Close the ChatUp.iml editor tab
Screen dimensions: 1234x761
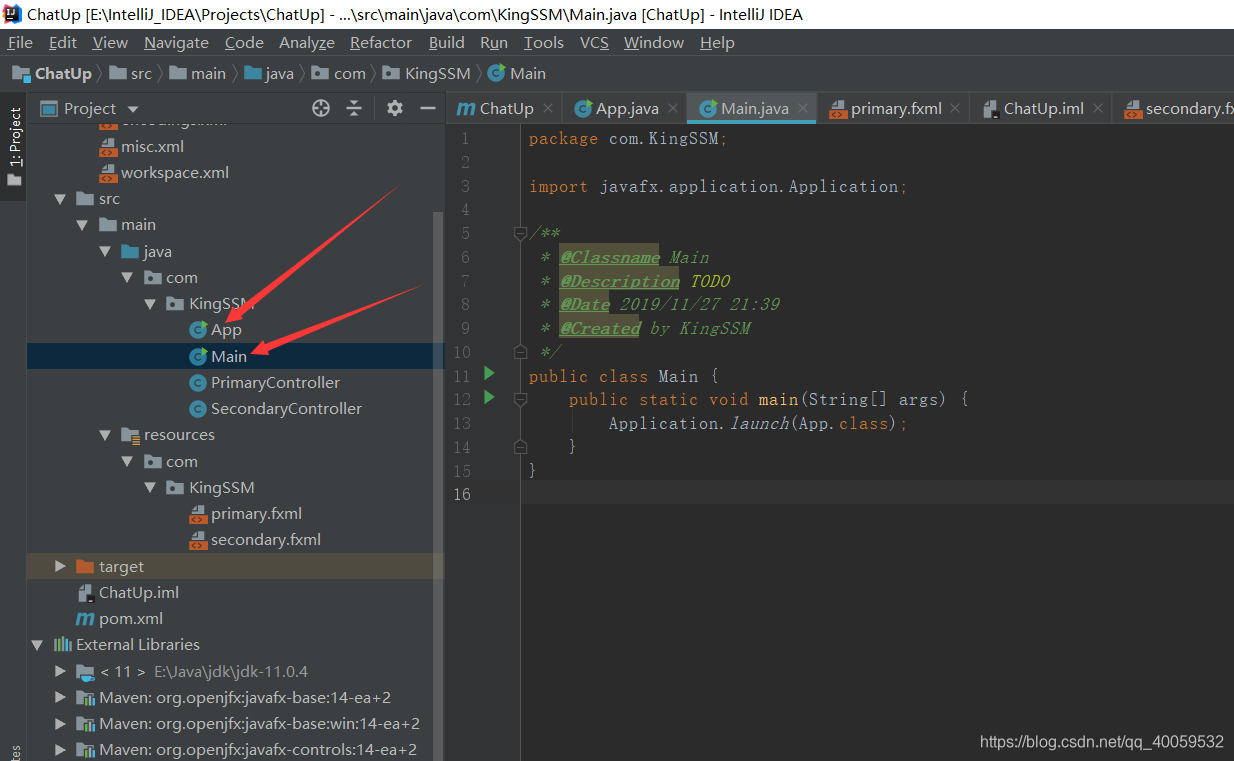click(1097, 108)
